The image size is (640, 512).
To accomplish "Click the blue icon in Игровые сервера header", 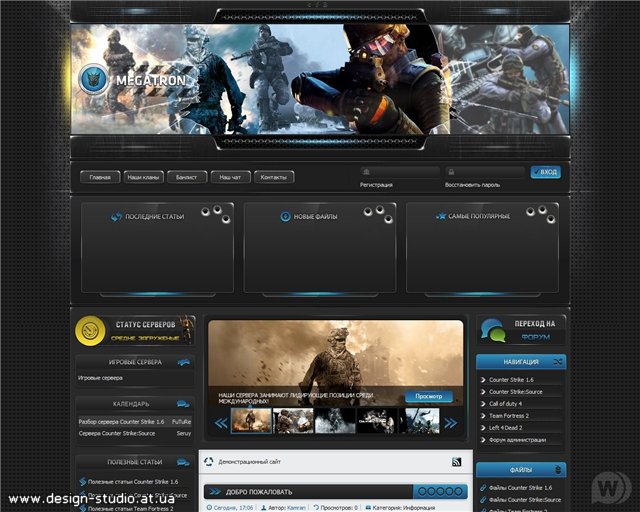I will (x=184, y=362).
